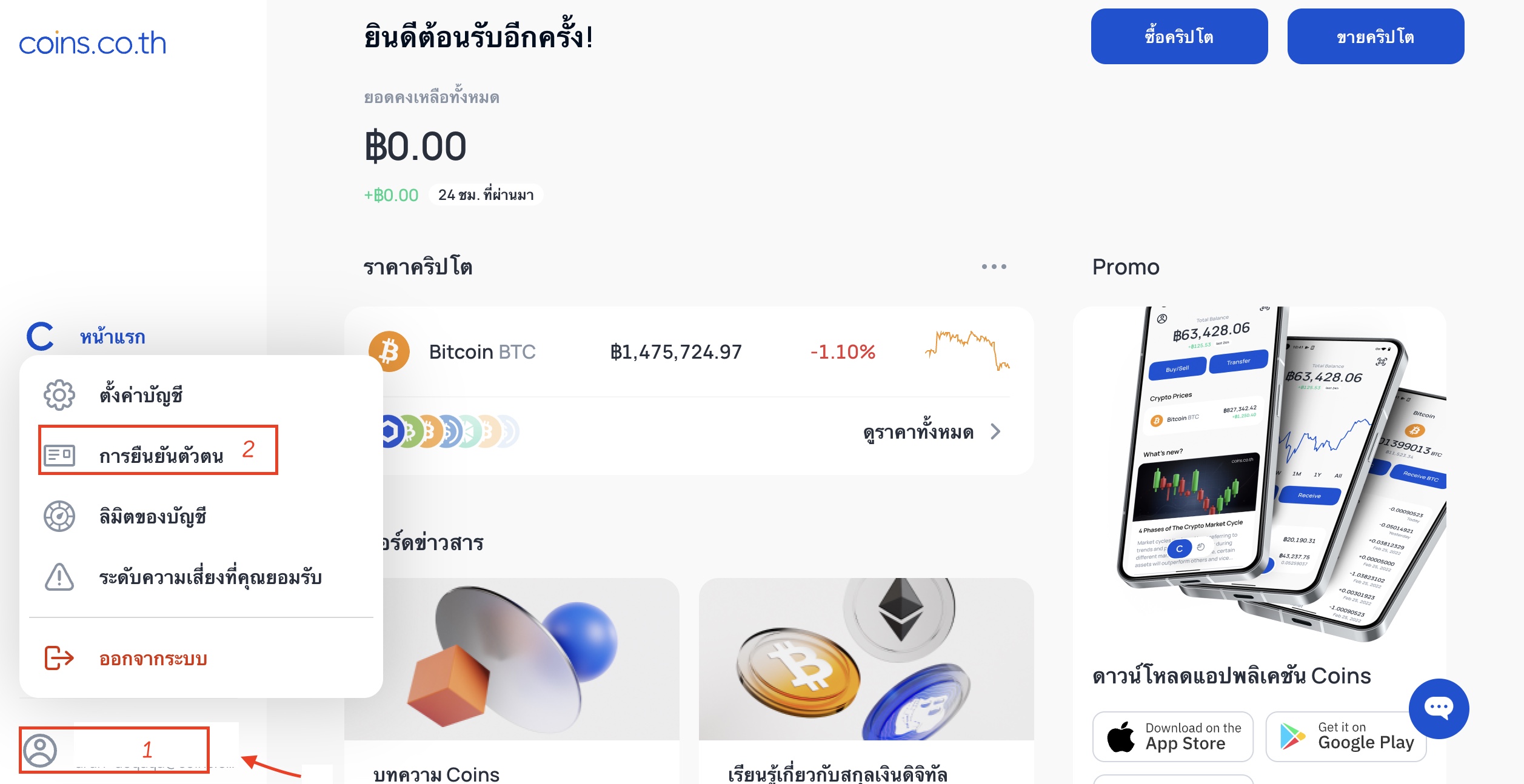This screenshot has width=1524, height=784.
Task: Click the account settings gear icon
Action: (x=59, y=395)
